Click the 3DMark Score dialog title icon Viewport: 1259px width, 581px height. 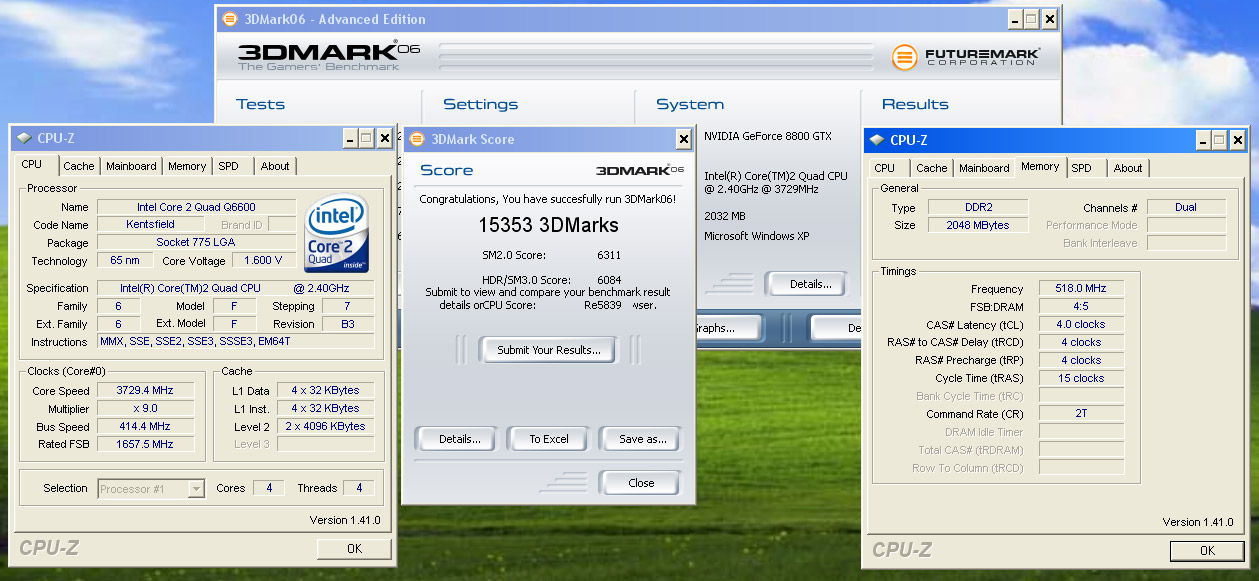point(415,139)
